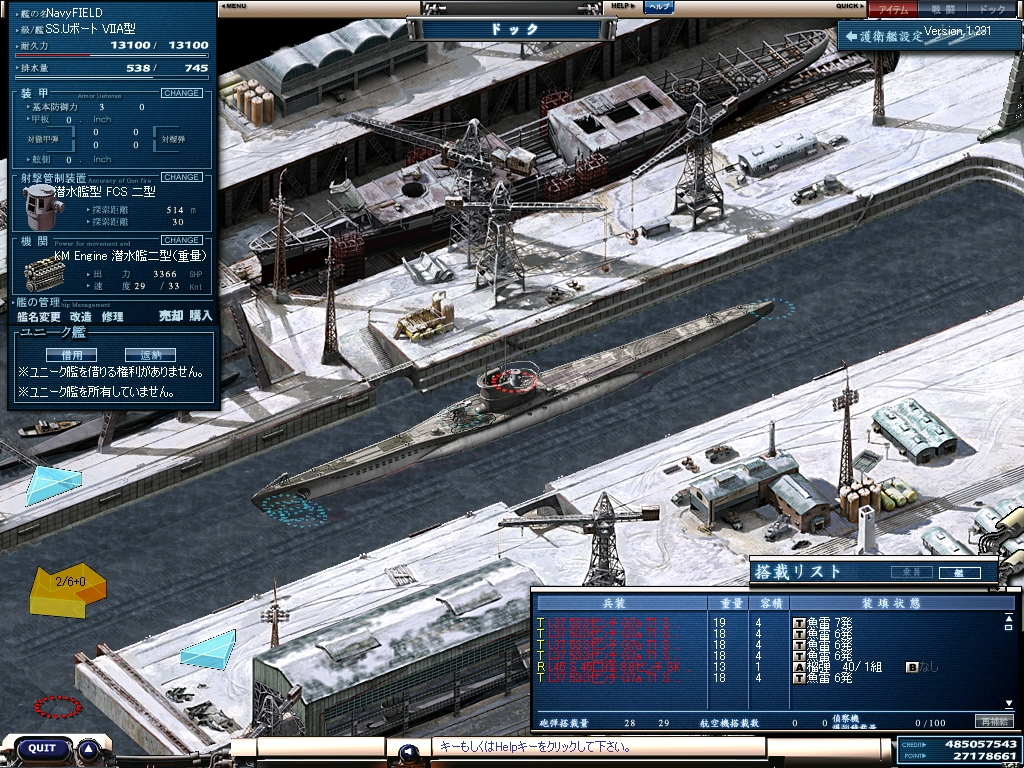Click A ammo icon for 榴弾 40/1組

(x=799, y=667)
